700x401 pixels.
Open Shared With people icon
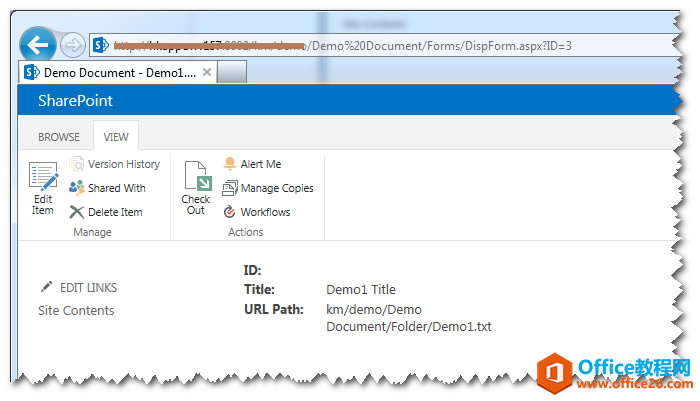click(x=76, y=188)
